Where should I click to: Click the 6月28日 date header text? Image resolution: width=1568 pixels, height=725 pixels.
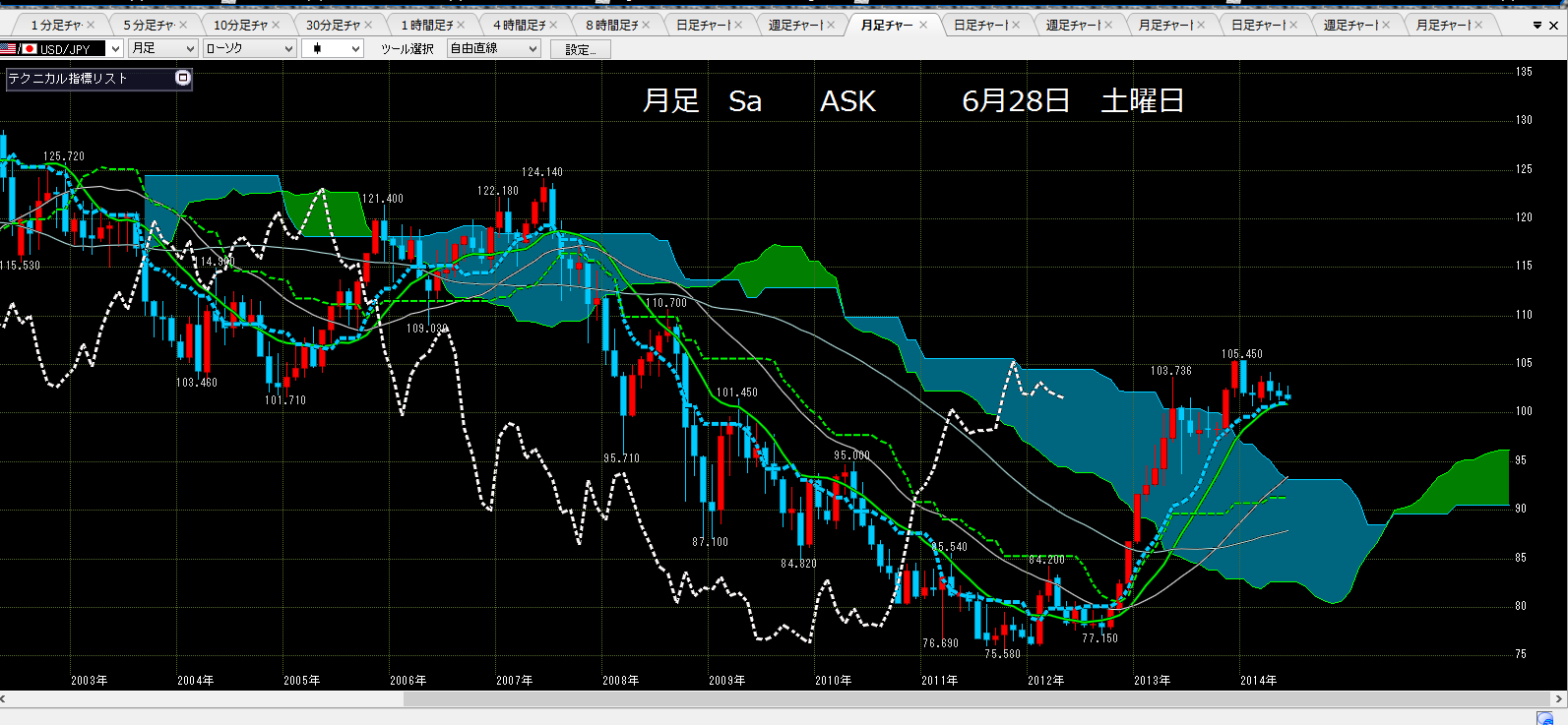[1016, 101]
